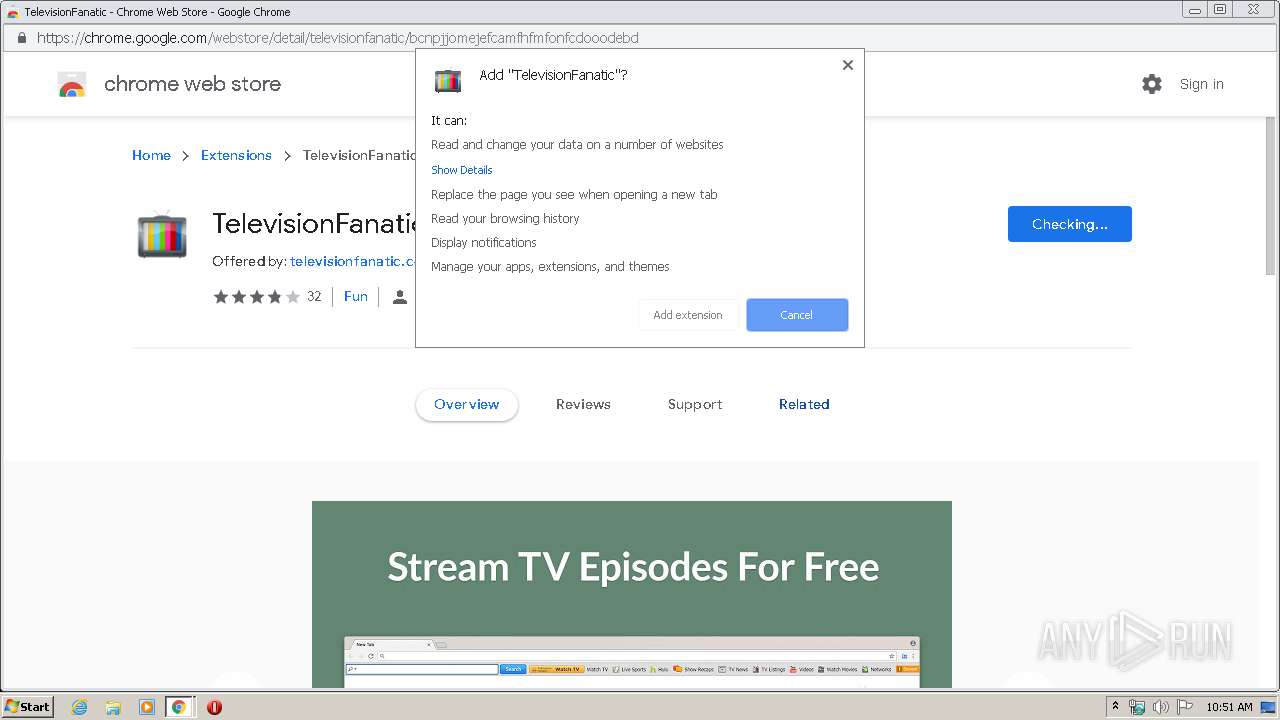Select the Support tab
The image size is (1280, 720).
[695, 405]
